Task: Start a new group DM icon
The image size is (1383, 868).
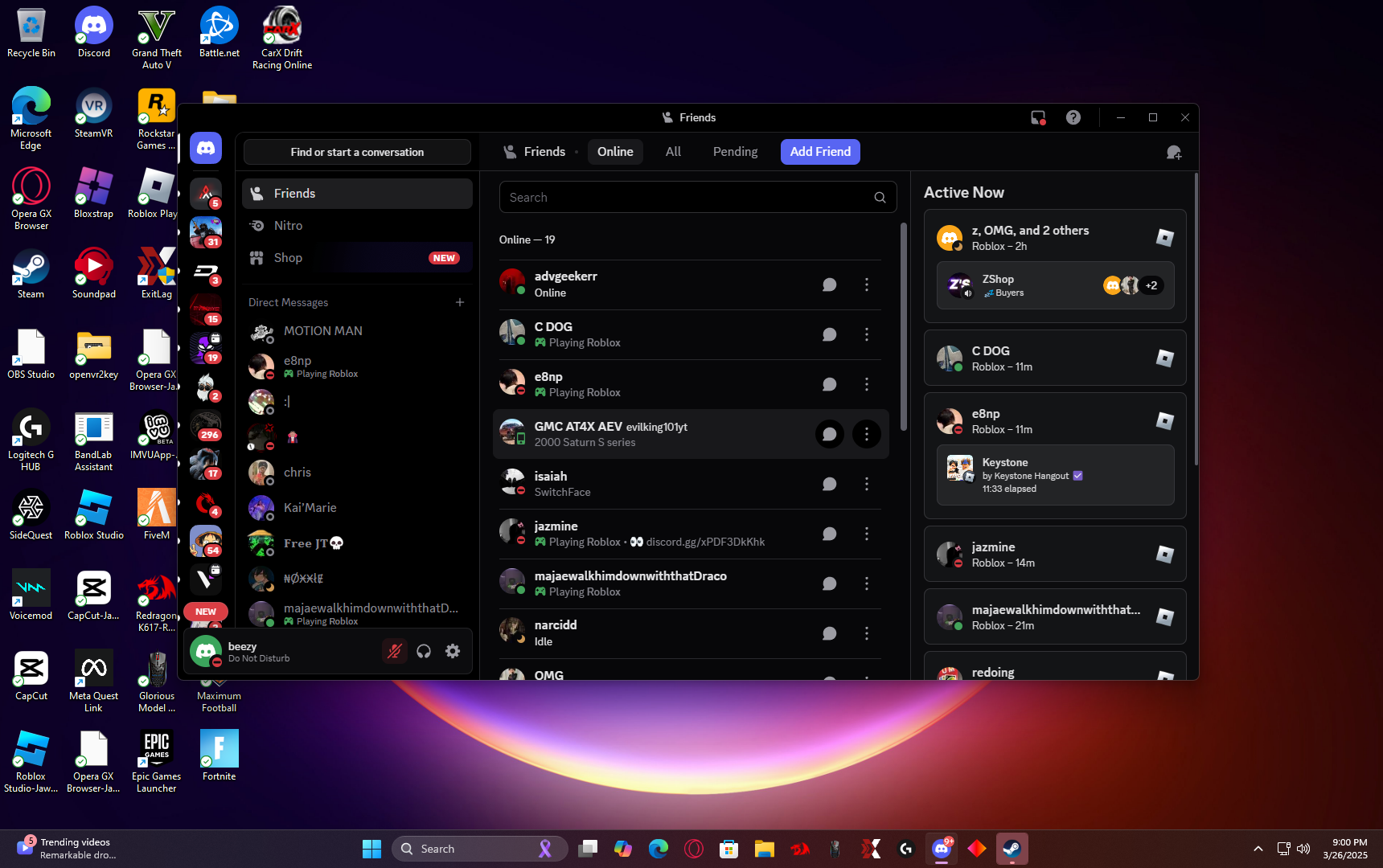Action: 1174,152
